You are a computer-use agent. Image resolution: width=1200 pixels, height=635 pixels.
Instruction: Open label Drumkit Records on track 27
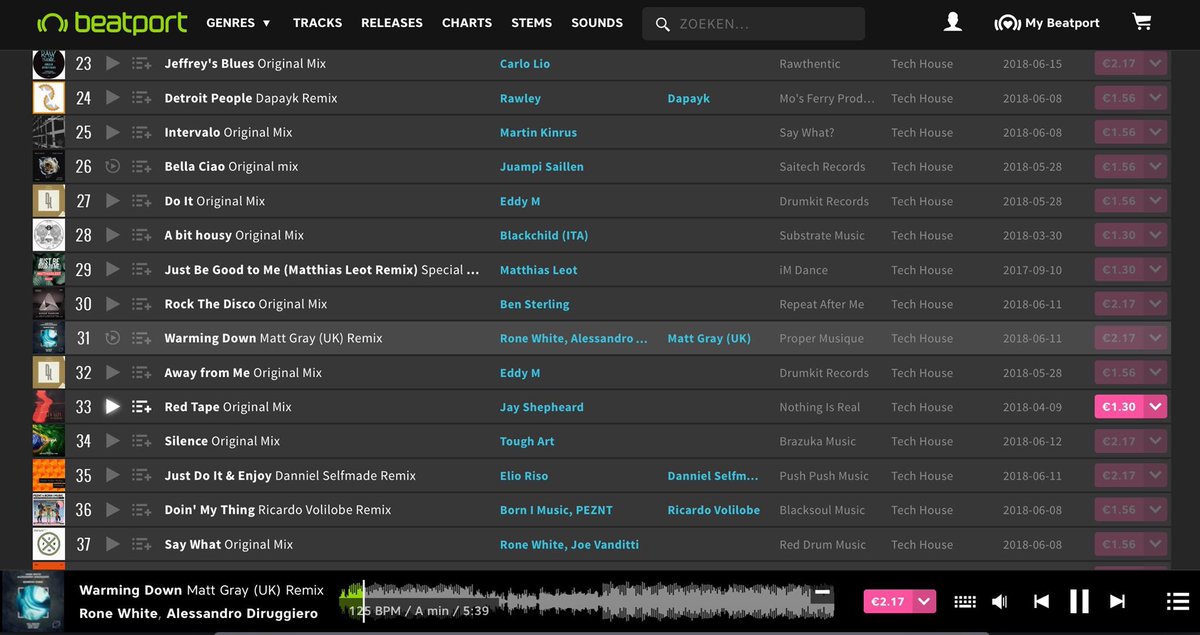coord(824,201)
